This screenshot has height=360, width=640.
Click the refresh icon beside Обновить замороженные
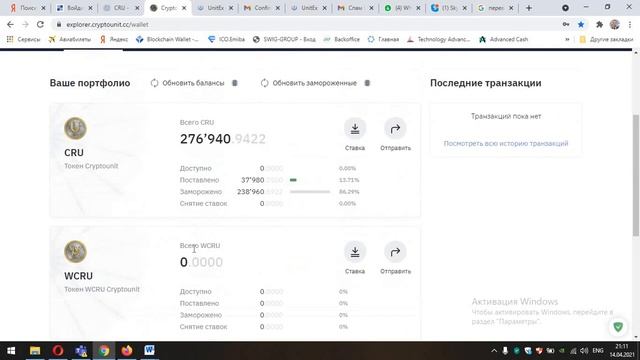pyautogui.click(x=264, y=83)
